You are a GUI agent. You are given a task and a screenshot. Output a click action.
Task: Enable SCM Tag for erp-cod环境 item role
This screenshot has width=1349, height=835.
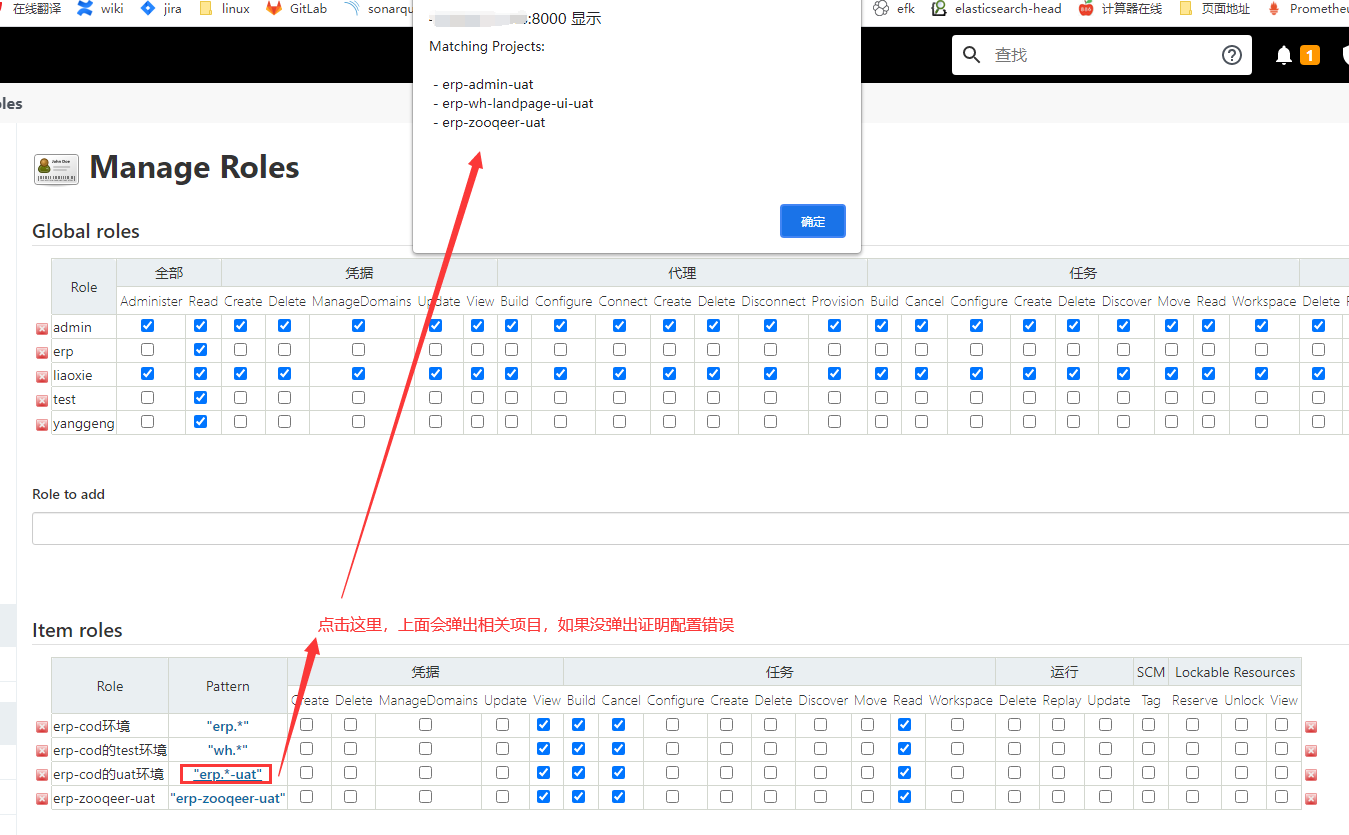click(1148, 725)
